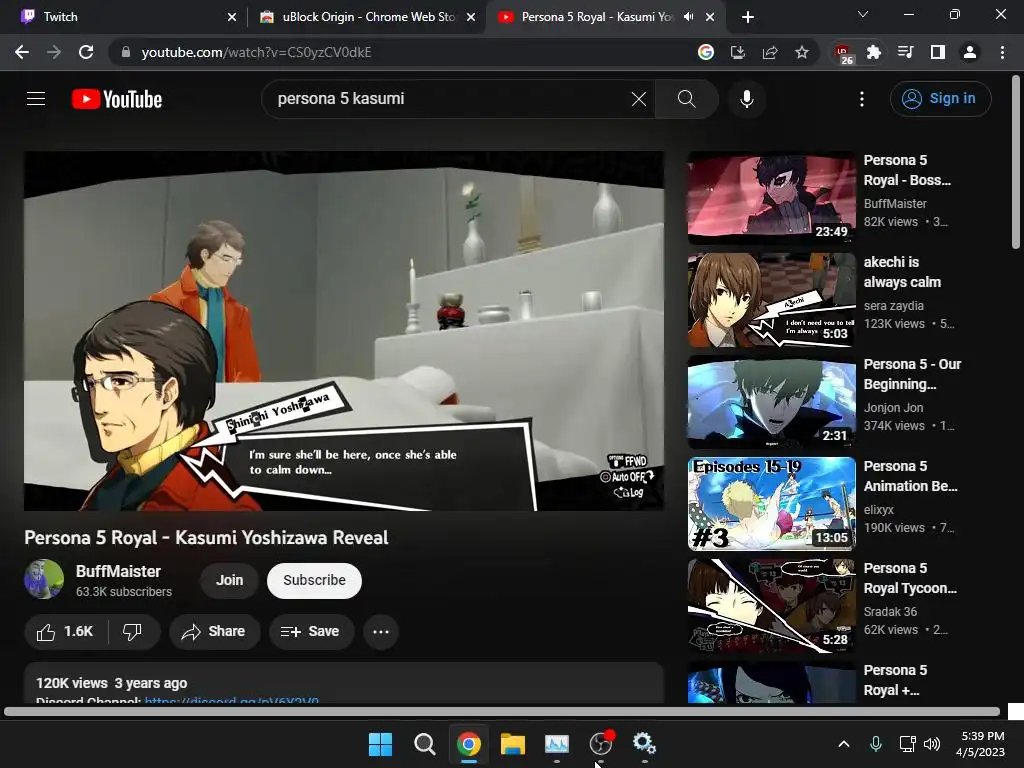Open a new tab with the plus button
The height and width of the screenshot is (768, 1024).
click(x=748, y=17)
